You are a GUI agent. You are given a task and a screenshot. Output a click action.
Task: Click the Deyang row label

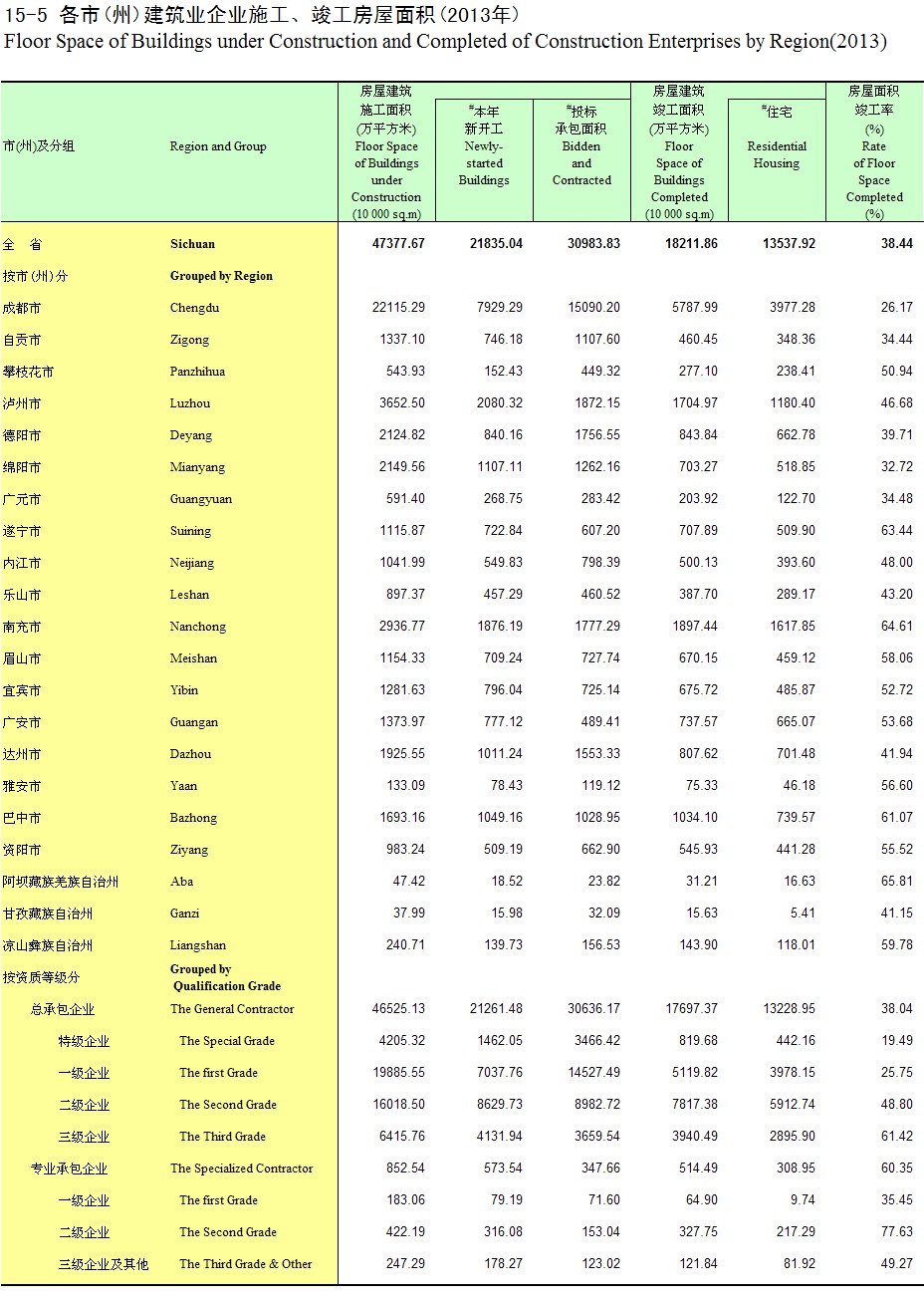[x=190, y=435]
